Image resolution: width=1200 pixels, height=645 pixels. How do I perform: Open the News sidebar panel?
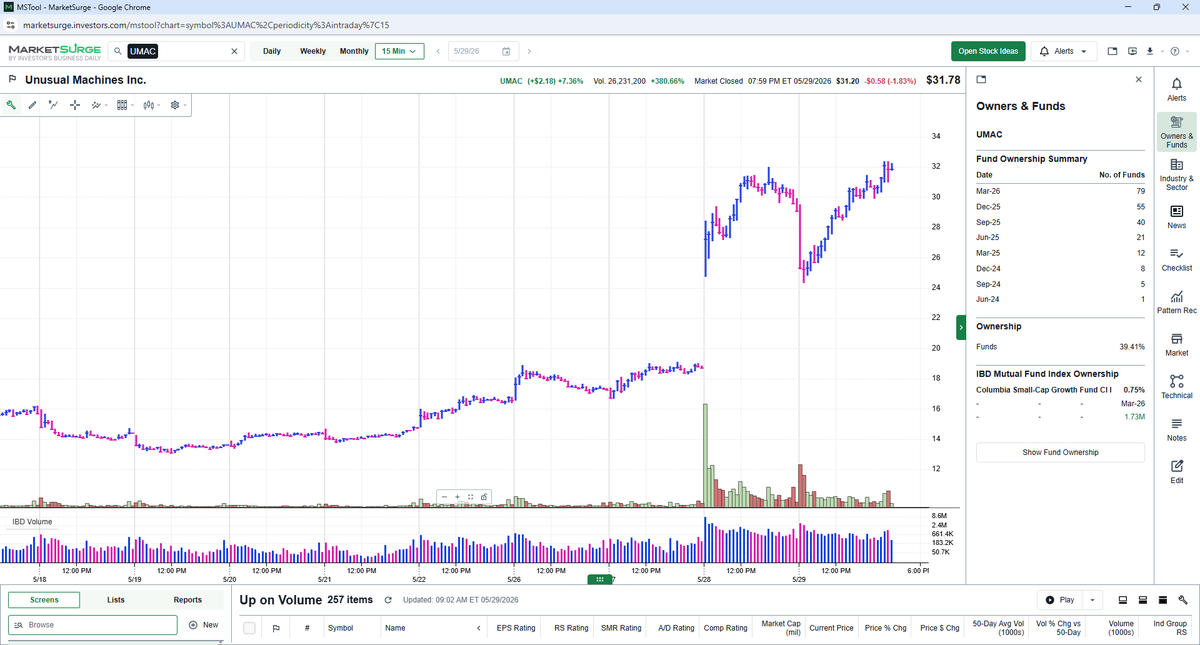(1176, 217)
